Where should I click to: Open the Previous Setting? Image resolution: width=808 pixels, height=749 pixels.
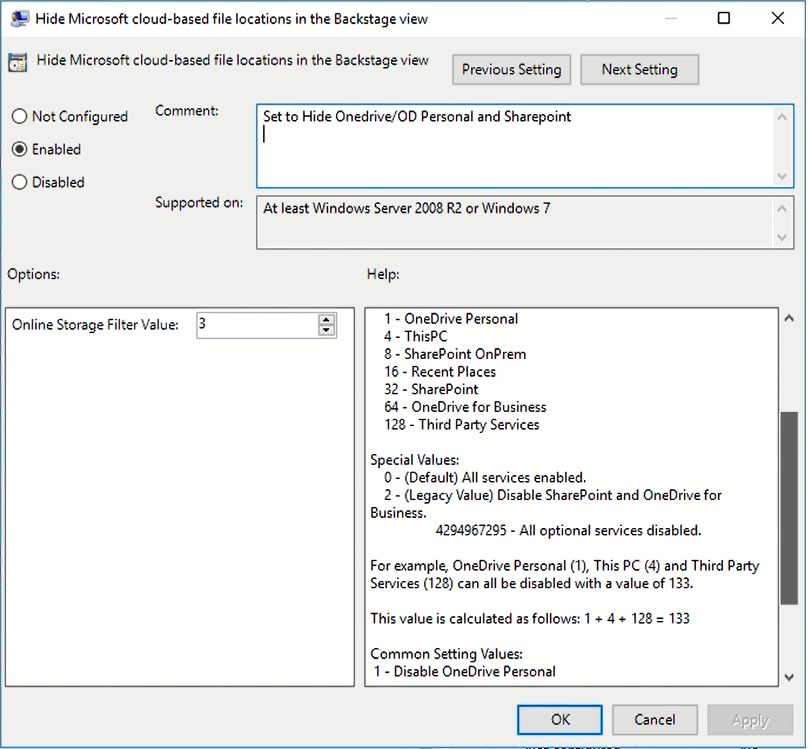pos(511,69)
